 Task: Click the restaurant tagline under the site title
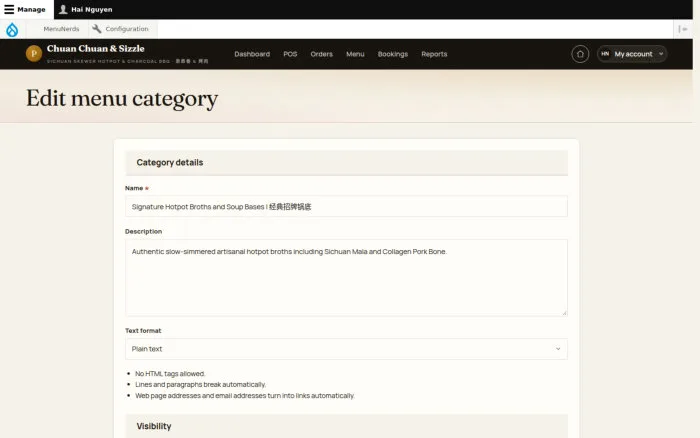tap(127, 61)
